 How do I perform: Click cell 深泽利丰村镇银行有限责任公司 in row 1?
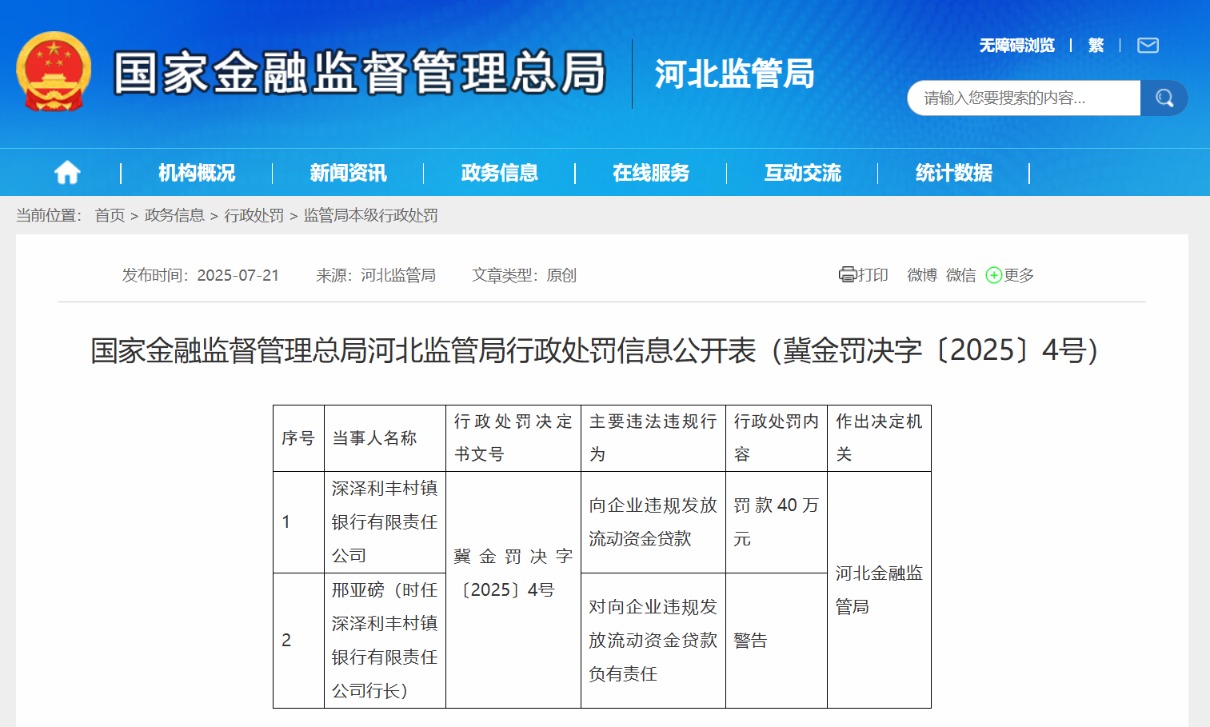click(384, 522)
